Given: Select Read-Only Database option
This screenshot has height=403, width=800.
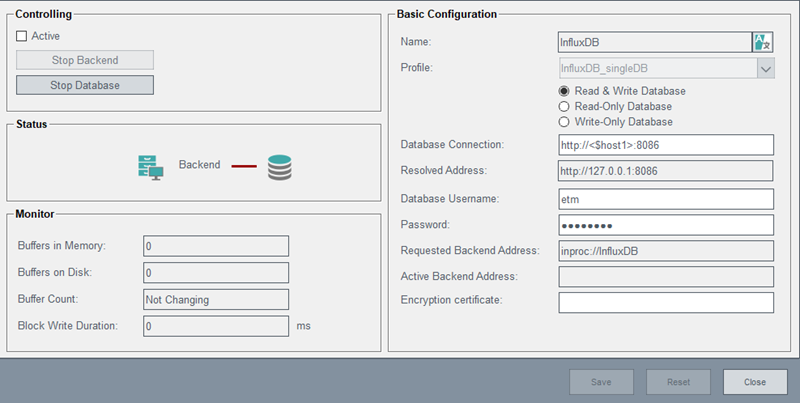Looking at the screenshot, I should pyautogui.click(x=565, y=106).
